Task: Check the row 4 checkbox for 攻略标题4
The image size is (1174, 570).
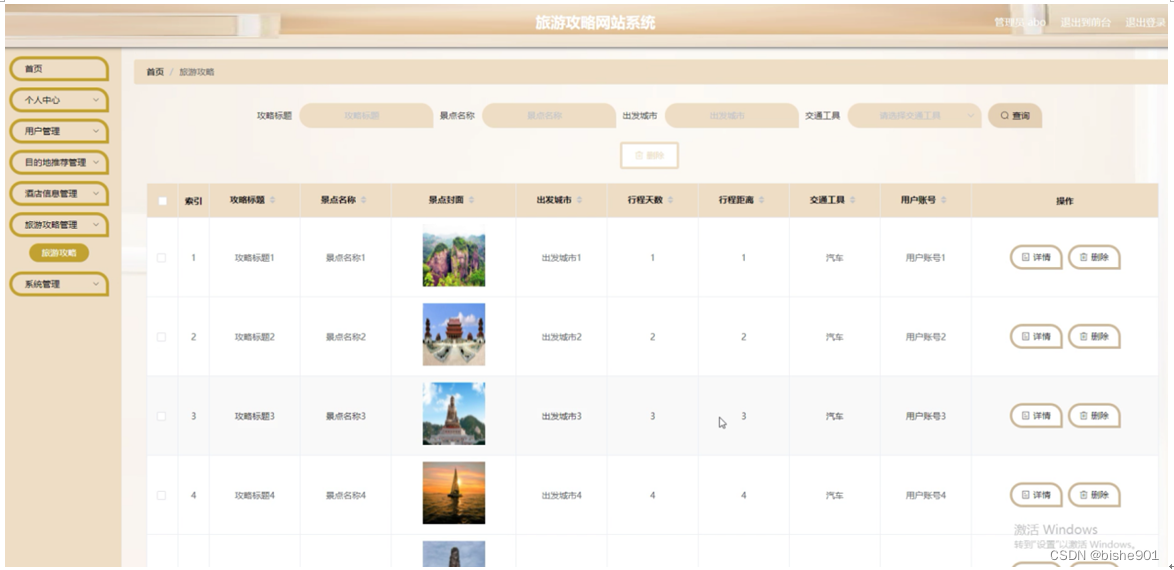Action: [x=162, y=496]
